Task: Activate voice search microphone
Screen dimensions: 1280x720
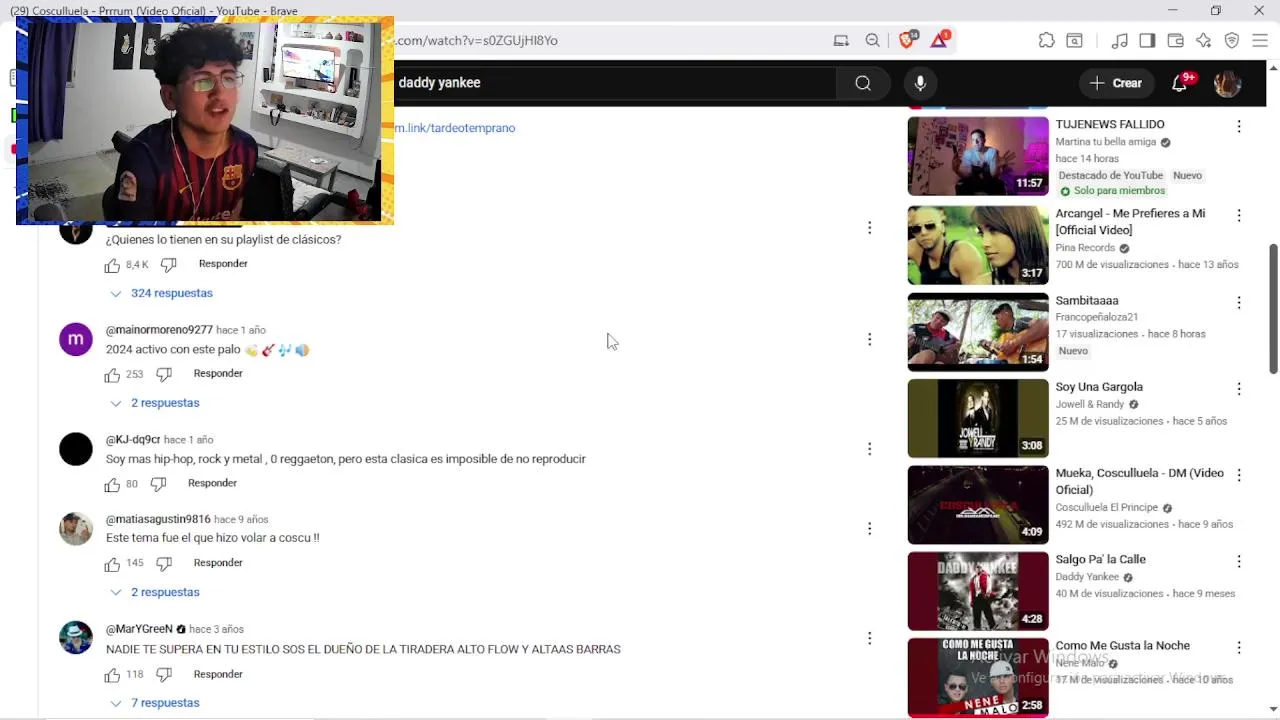Action: pyautogui.click(x=920, y=83)
